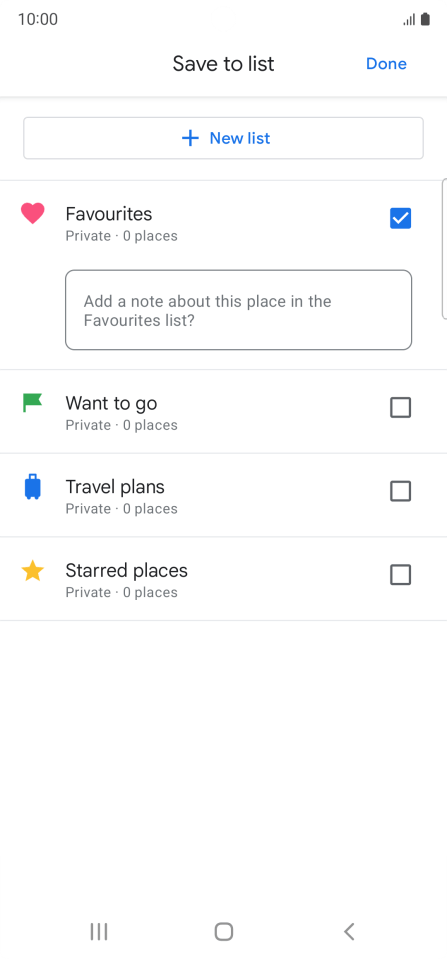This screenshot has height=959, width=447.
Task: Tap the pink heart Favourites icon
Action: click(x=32, y=213)
